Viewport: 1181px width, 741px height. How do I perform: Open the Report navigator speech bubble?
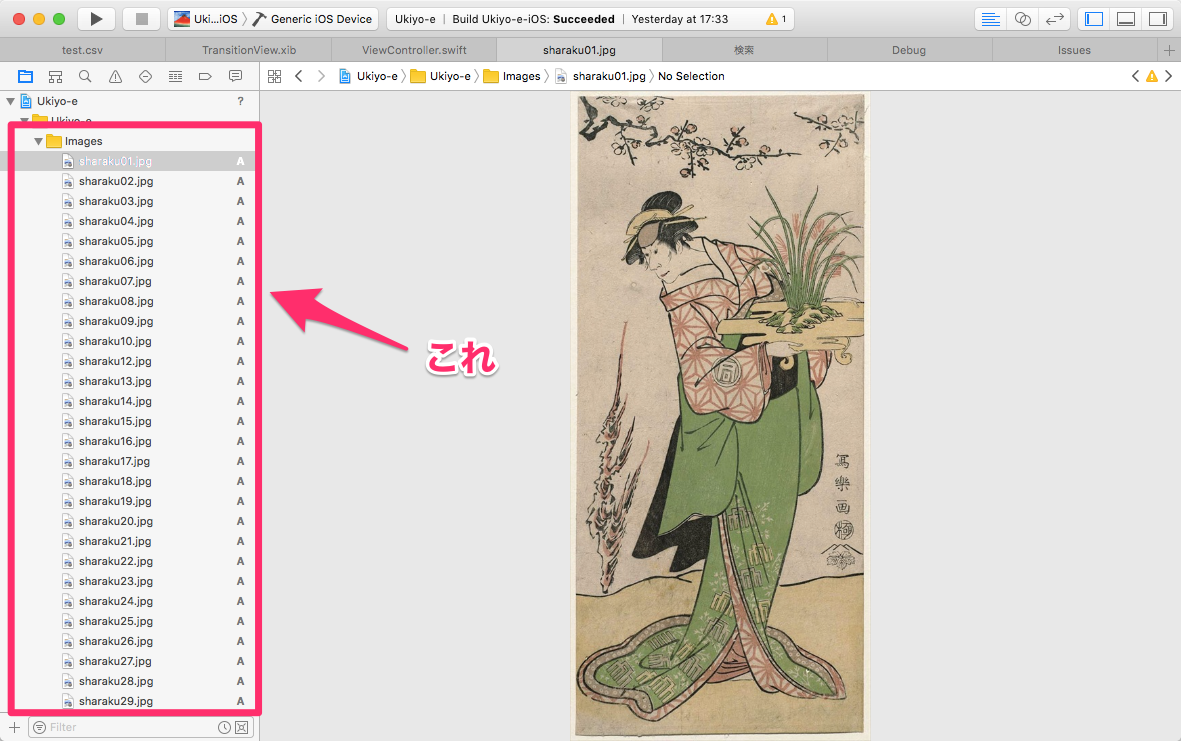point(235,75)
